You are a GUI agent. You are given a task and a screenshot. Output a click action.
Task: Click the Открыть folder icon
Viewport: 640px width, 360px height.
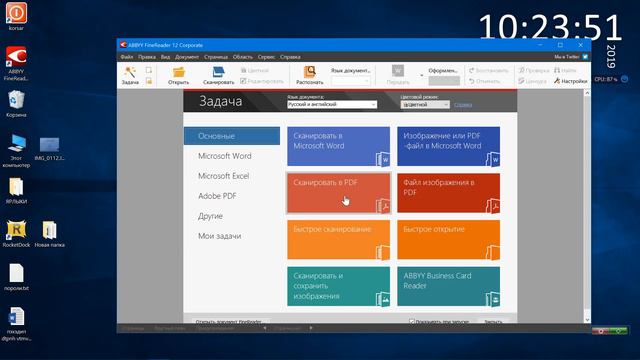click(178, 72)
